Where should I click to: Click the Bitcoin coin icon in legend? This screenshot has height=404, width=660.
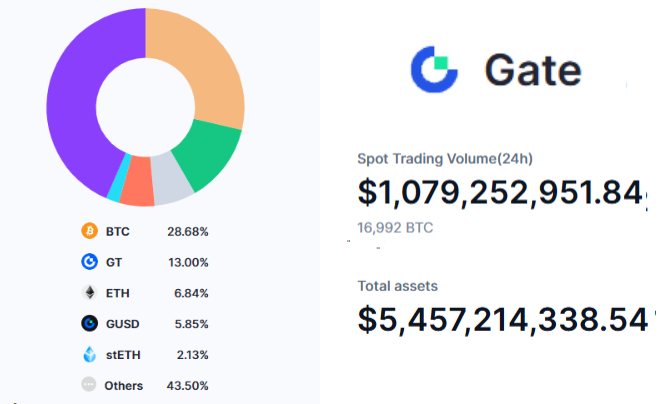[x=89, y=231]
